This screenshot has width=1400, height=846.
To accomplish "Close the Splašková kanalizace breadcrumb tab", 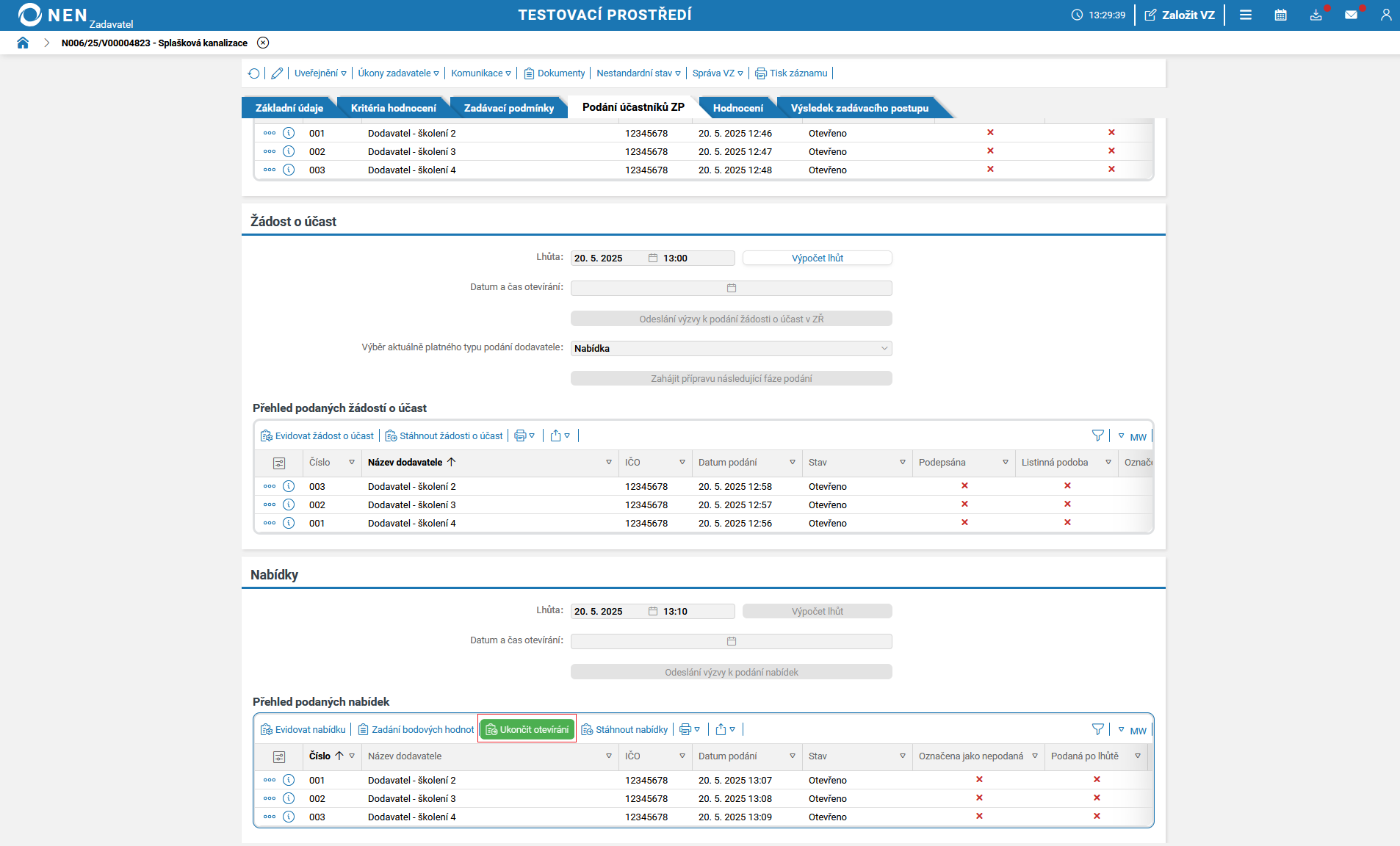I will [x=263, y=43].
